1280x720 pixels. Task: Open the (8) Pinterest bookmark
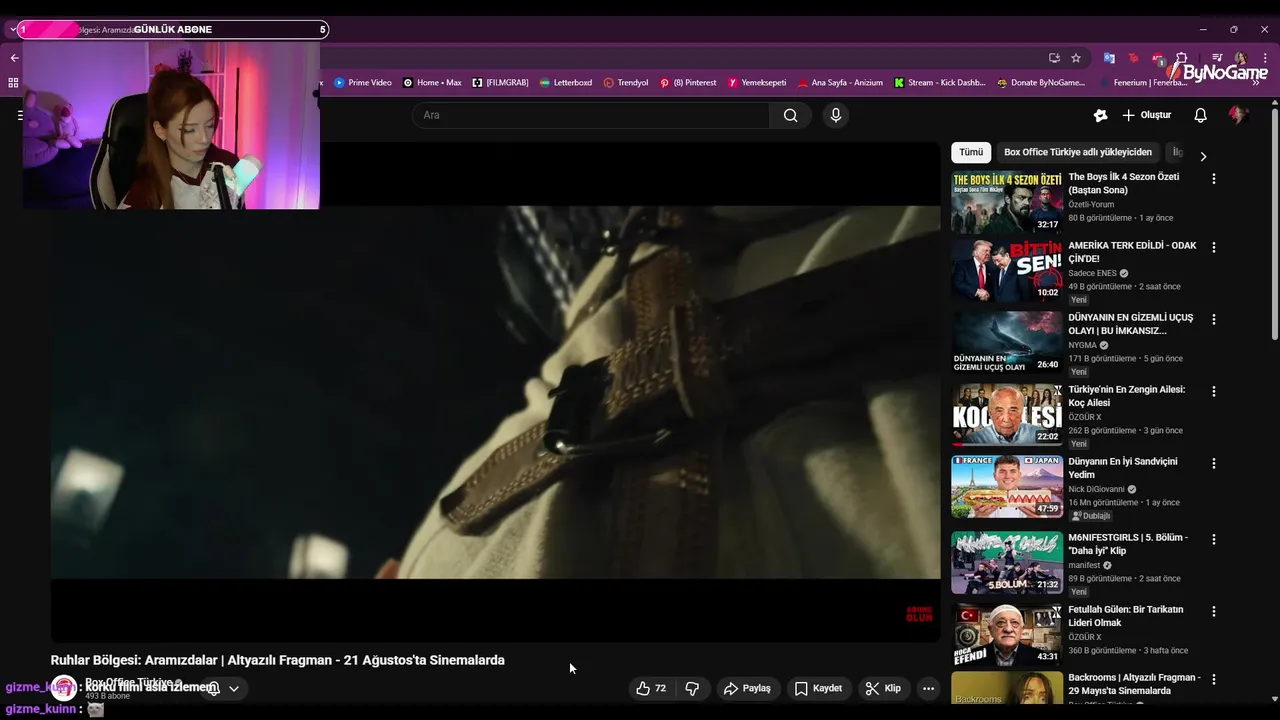click(x=688, y=83)
